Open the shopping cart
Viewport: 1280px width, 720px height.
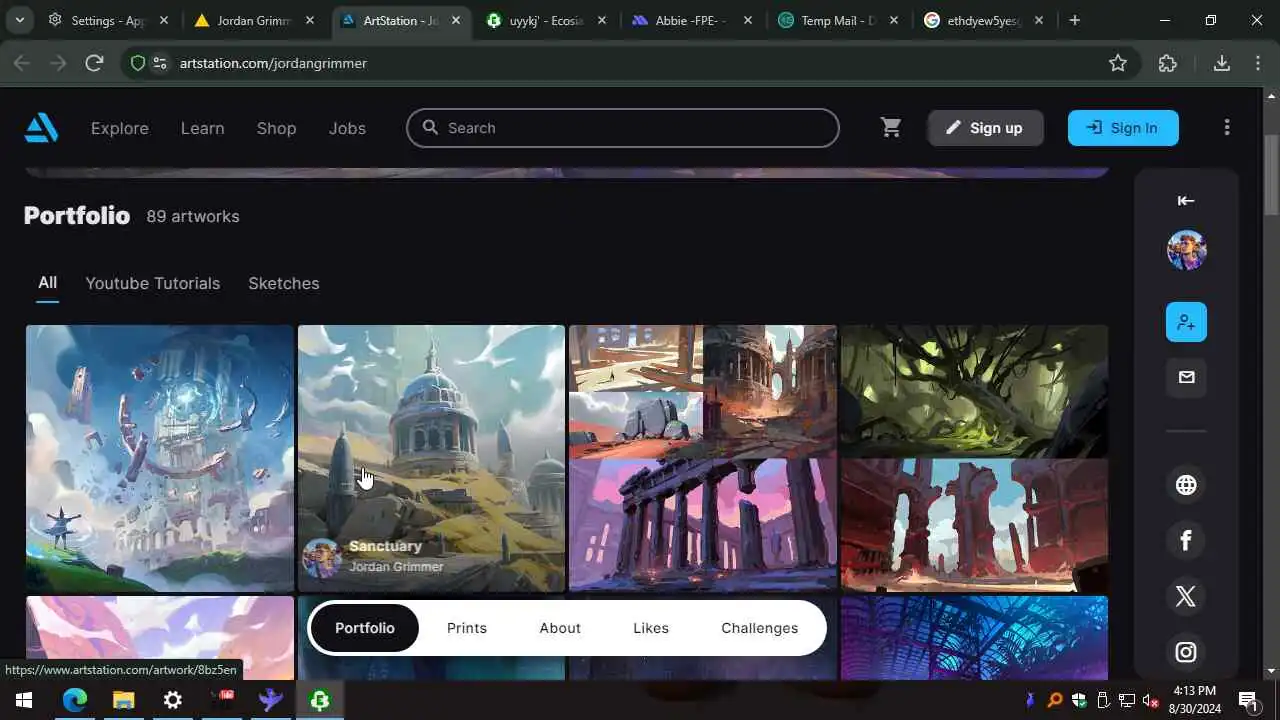coord(891,128)
